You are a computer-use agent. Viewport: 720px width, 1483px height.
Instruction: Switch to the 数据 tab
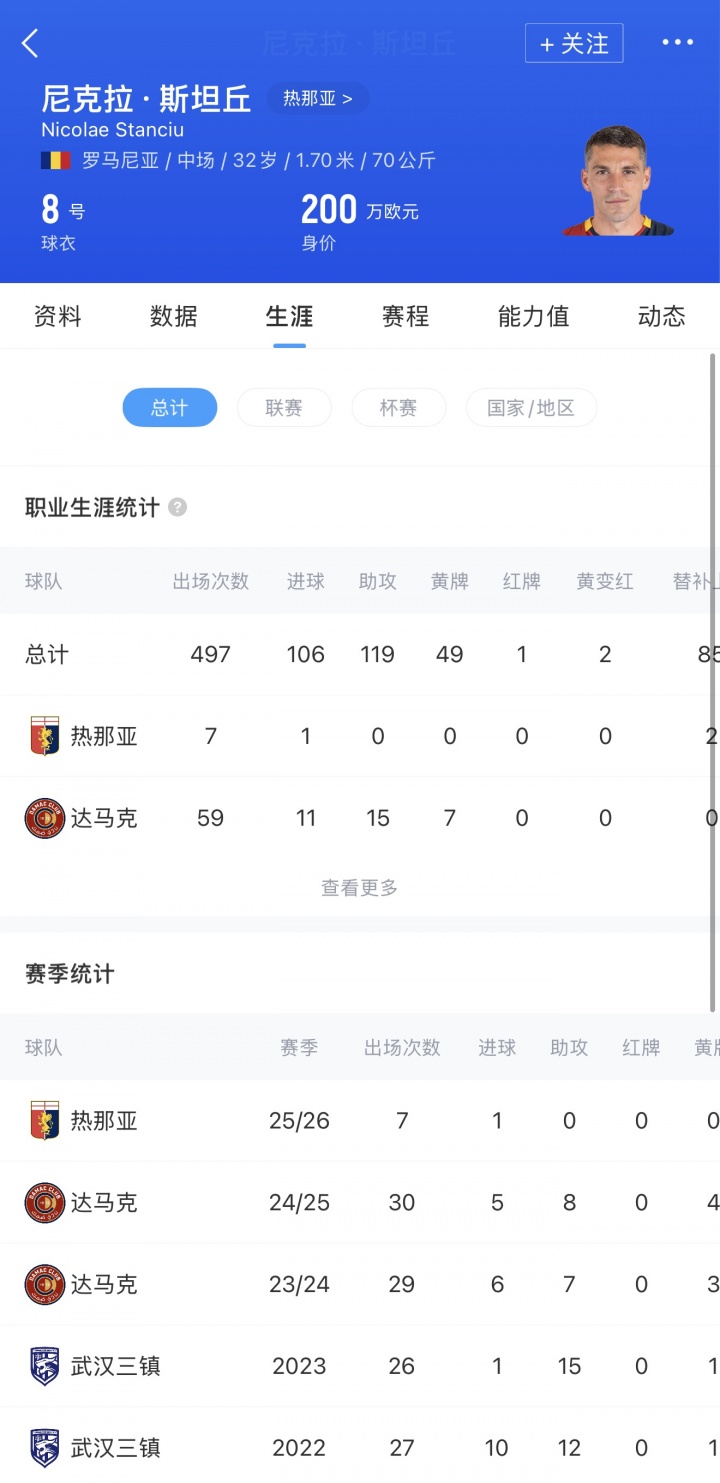pyautogui.click(x=174, y=317)
